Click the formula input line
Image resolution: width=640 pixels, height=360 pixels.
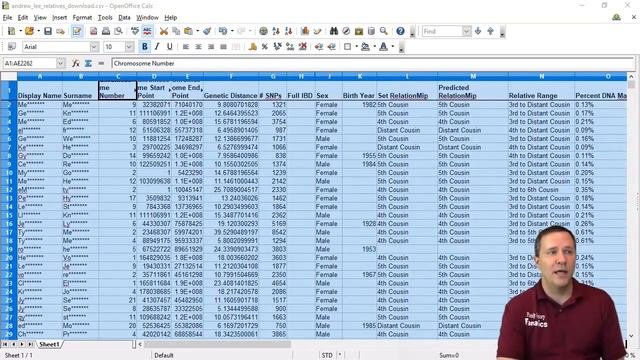tap(373, 63)
